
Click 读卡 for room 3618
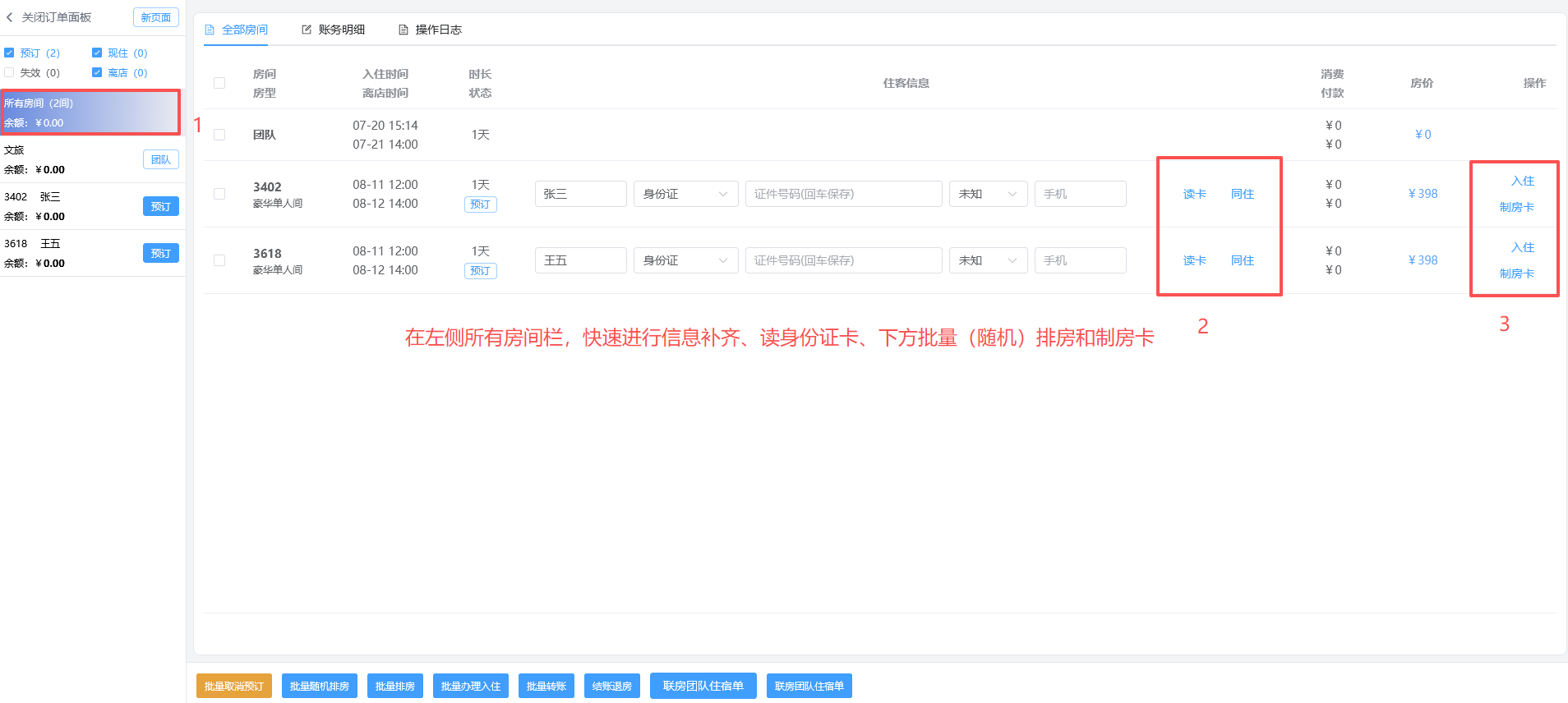tap(1195, 260)
